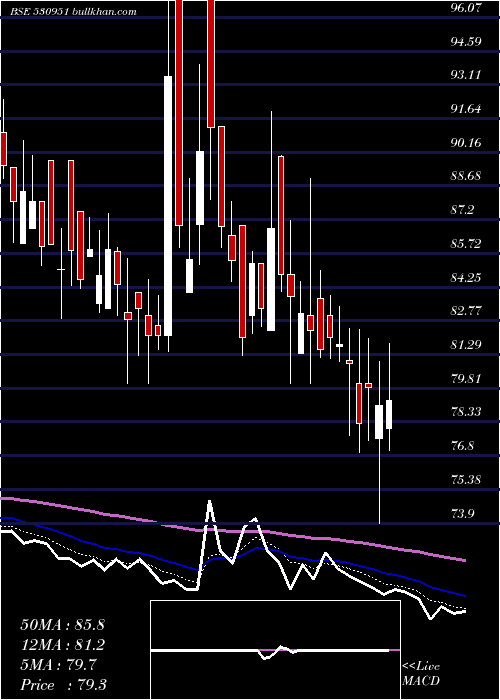This screenshot has width=500, height=700.
Task: Click the 87.2 price axis label
Action: 462,210
